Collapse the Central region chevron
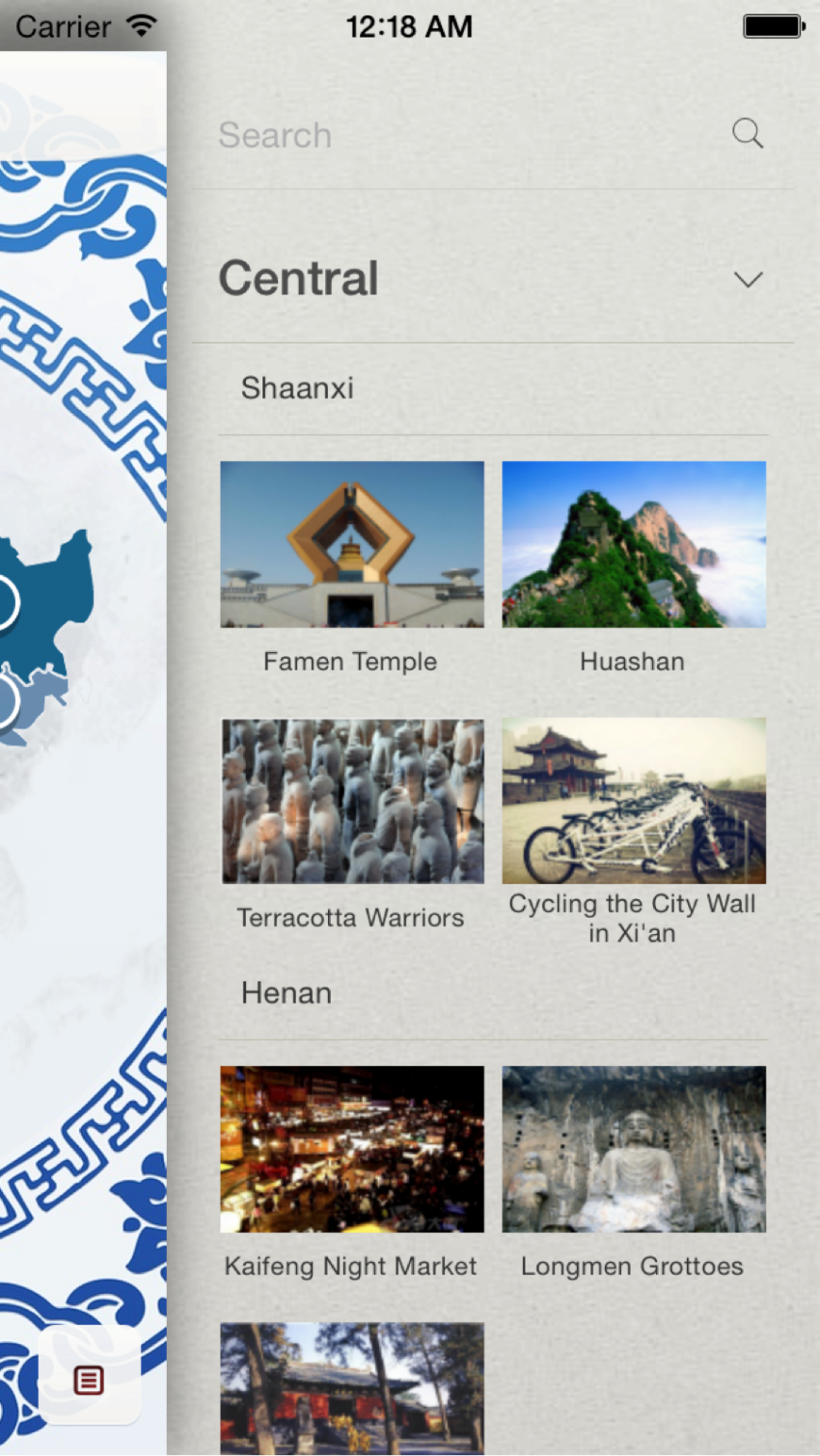The height and width of the screenshot is (1456, 820). tap(748, 280)
